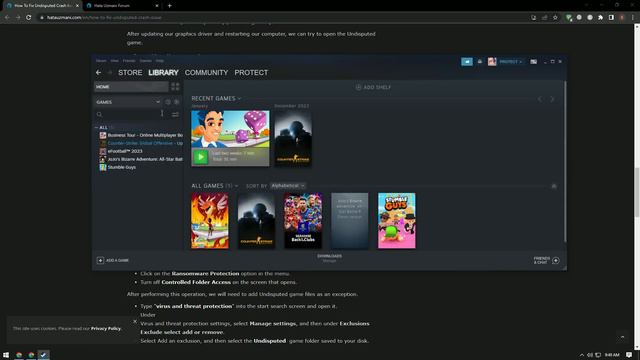Open the Steam STORE tab
Screen dimensions: 640x360
[130, 73]
